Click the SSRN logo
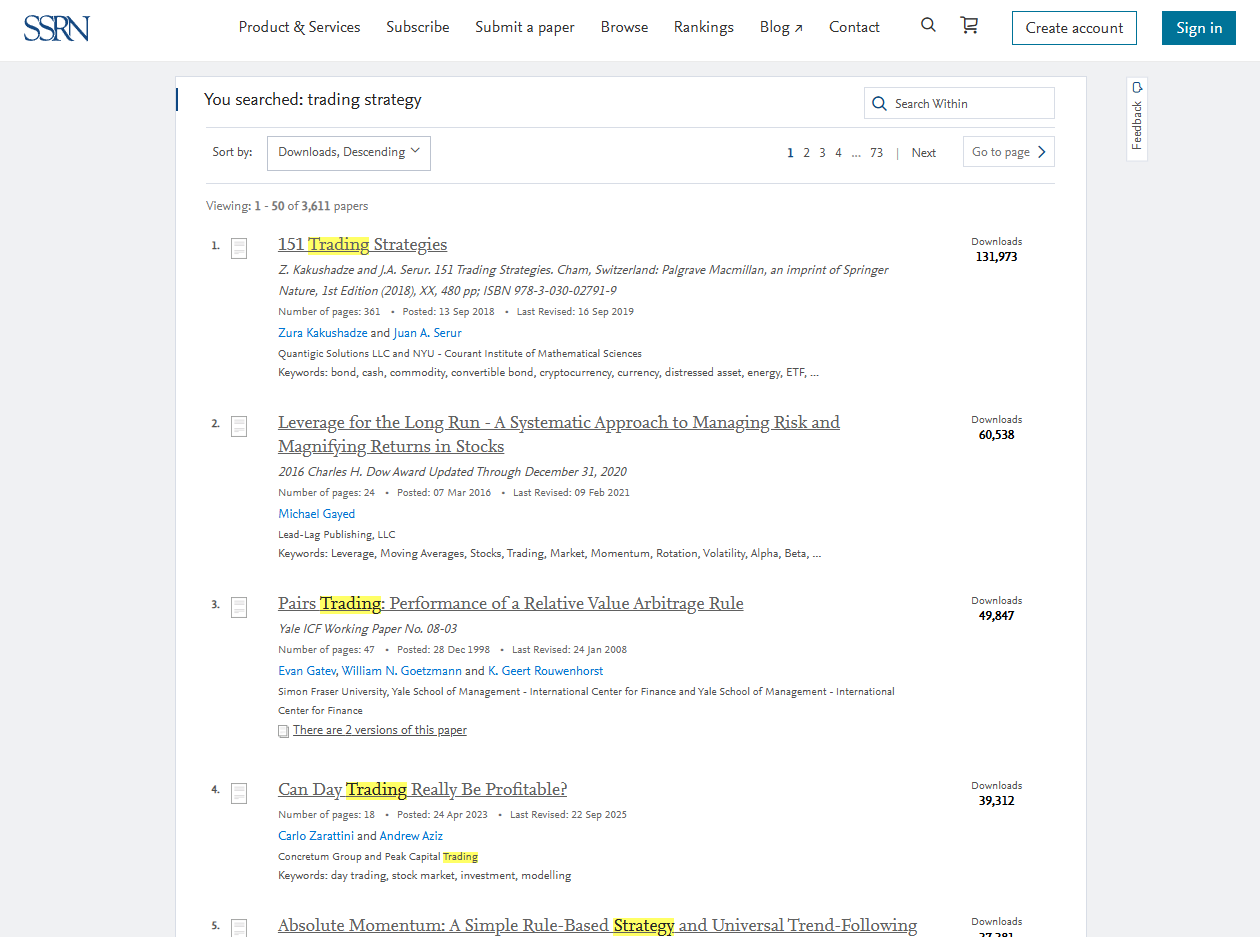The width and height of the screenshot is (1260, 937). coord(57,27)
